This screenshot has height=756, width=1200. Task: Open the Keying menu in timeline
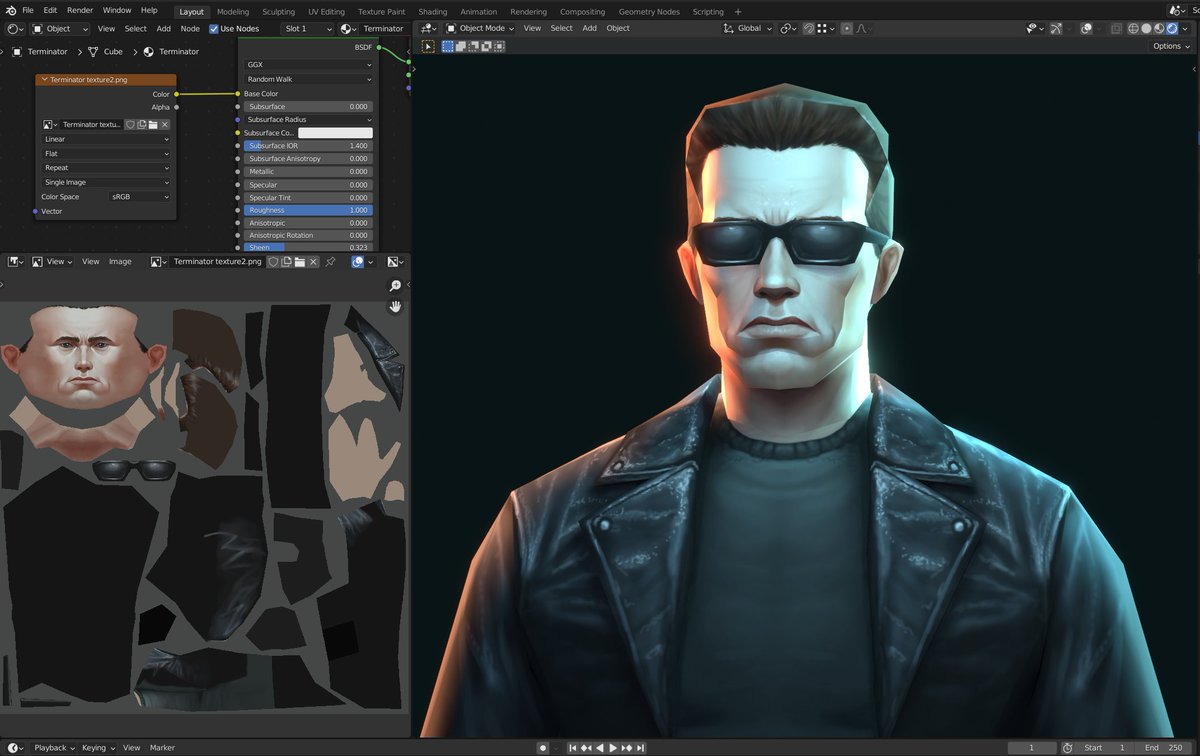point(97,747)
